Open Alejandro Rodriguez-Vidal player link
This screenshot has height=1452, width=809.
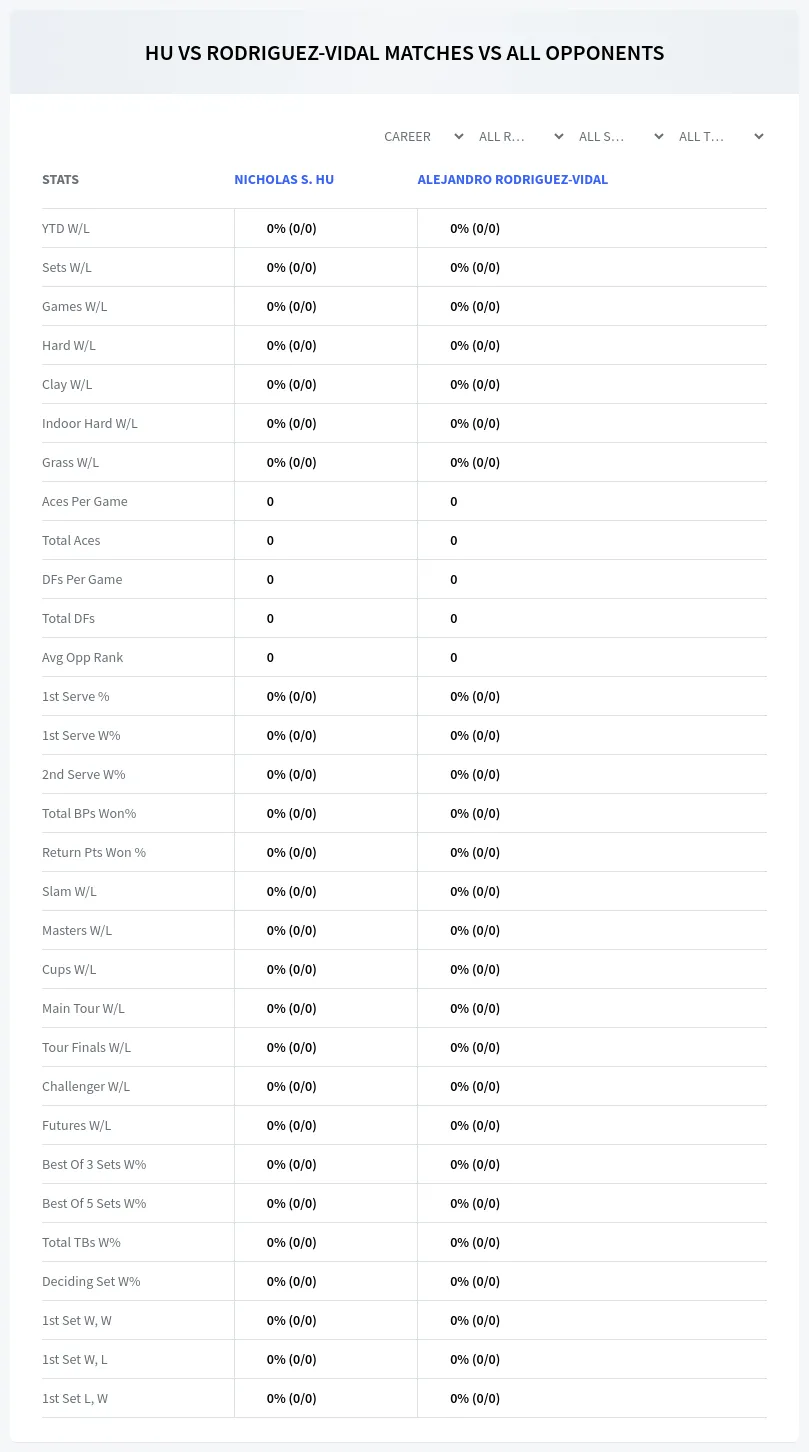513,180
